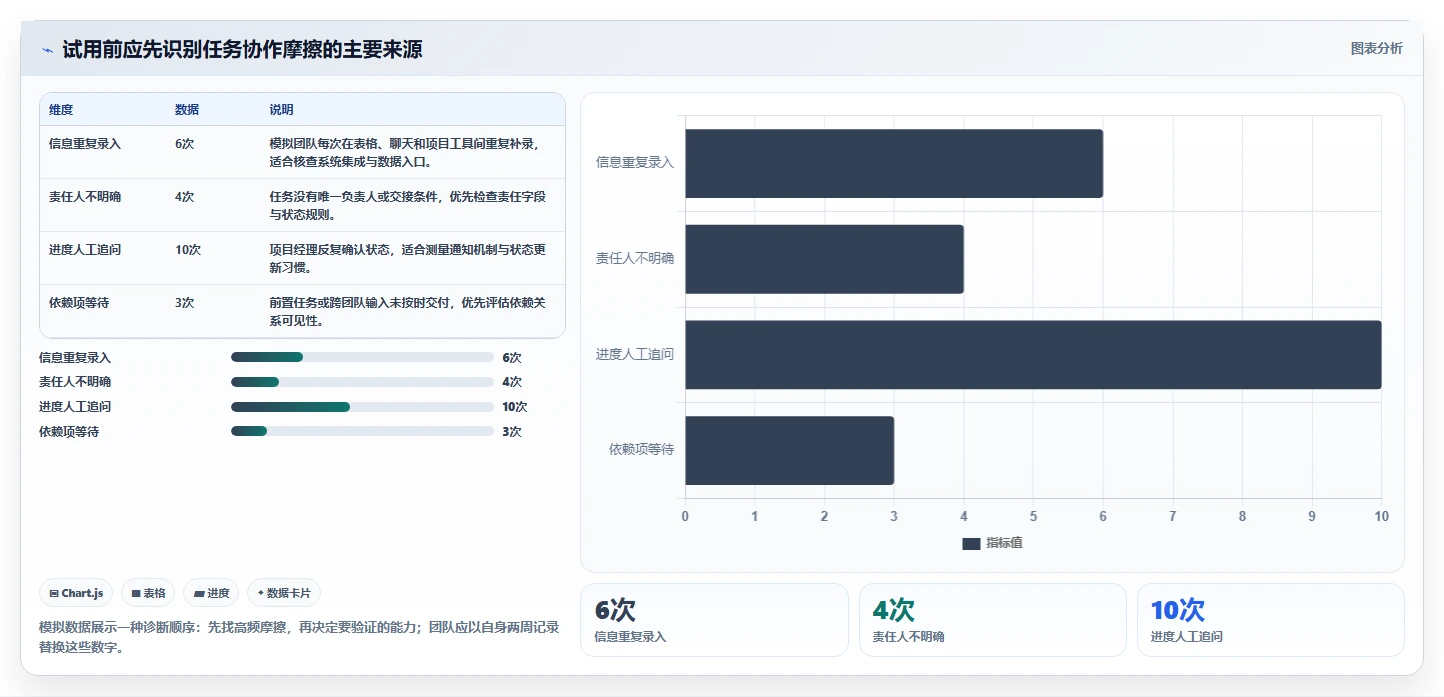The width and height of the screenshot is (1444, 697).
Task: Click the description starting 项目经理反复确认状态
Action: [x=408, y=258]
